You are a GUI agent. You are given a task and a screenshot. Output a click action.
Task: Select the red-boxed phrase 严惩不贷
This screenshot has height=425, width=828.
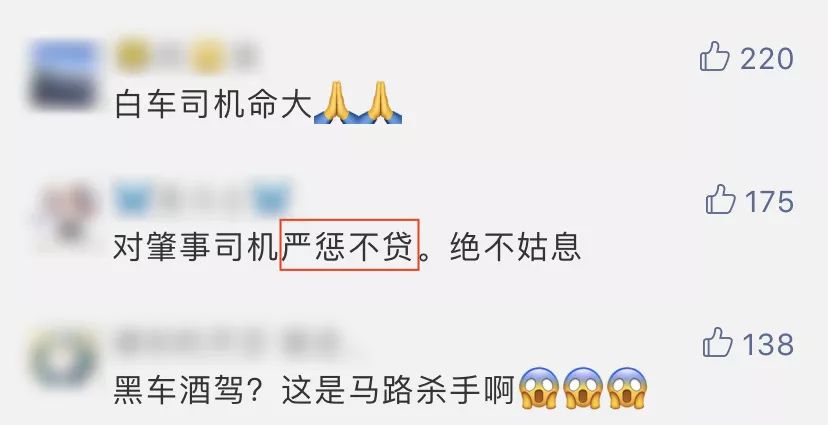(x=349, y=245)
